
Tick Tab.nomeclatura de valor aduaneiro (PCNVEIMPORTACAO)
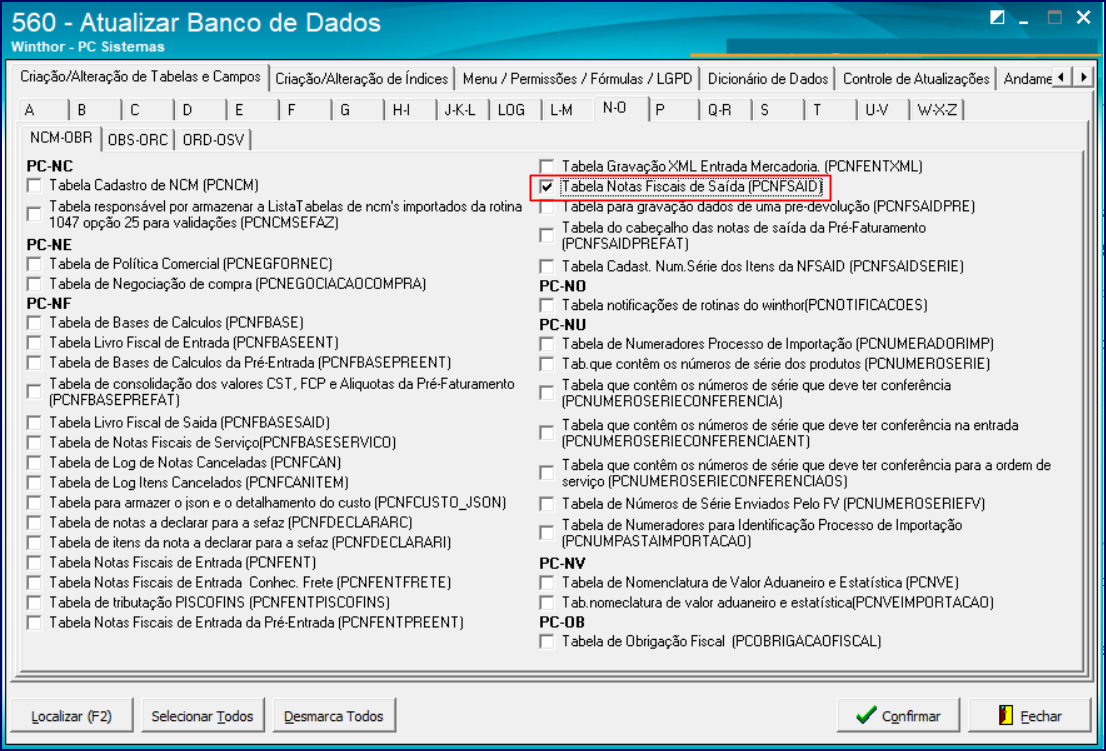[547, 602]
